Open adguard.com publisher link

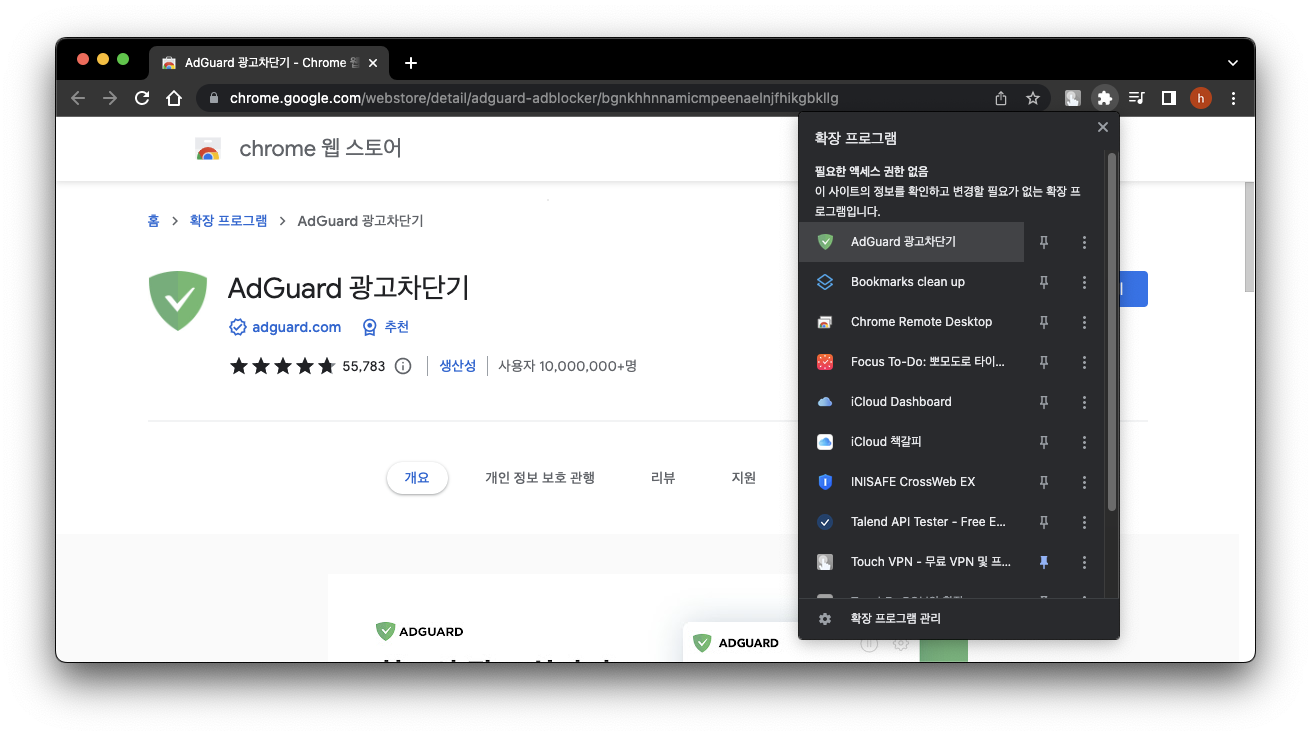(296, 327)
